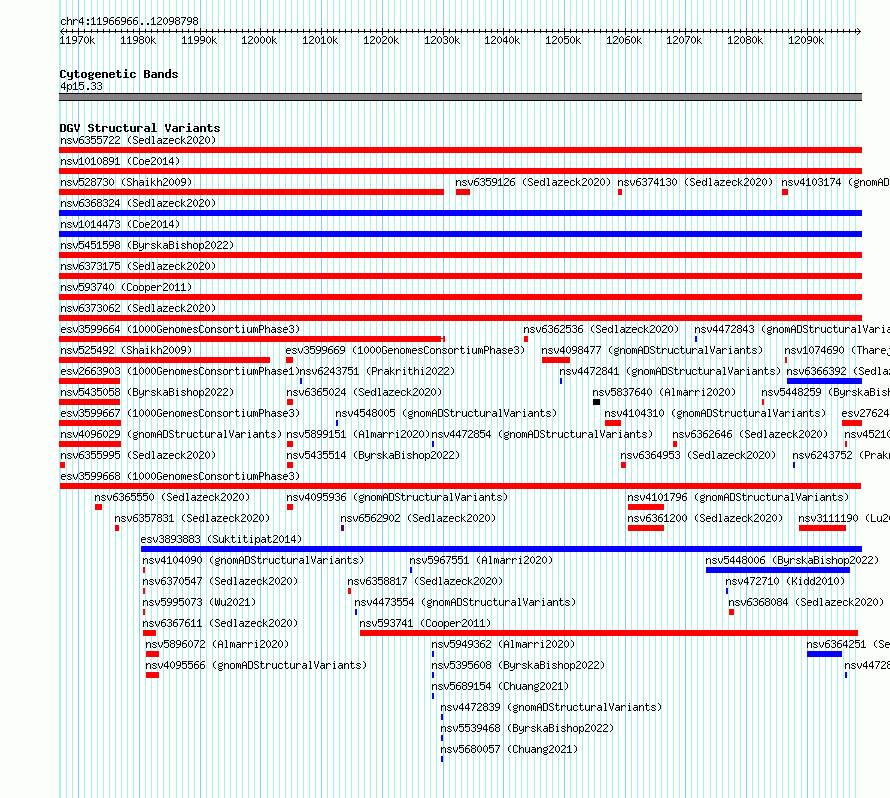Open nsv4104090 (gnomADStructuralVariants) label

point(253,560)
